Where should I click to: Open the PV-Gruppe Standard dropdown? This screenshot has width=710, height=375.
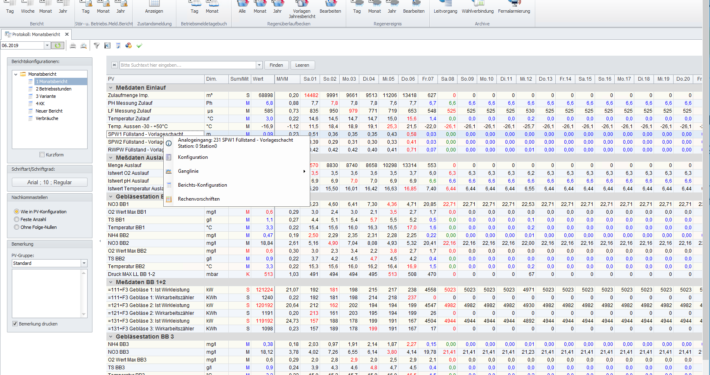click(x=84, y=263)
